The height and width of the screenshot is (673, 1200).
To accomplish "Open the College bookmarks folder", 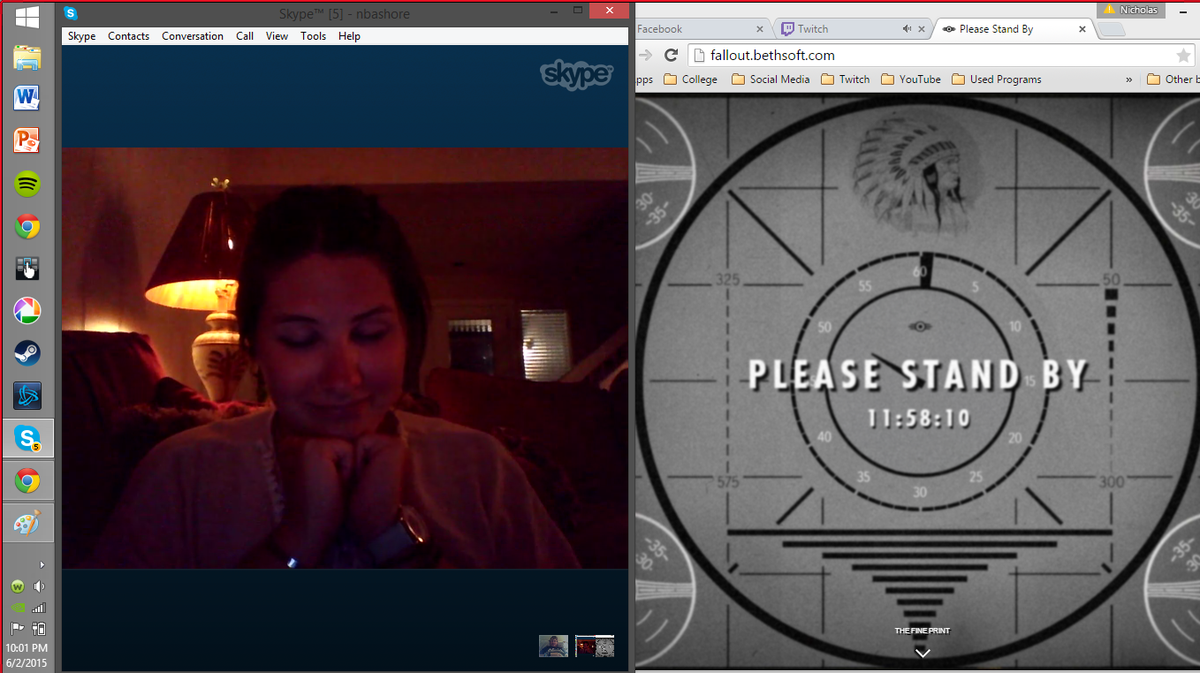I will click(x=690, y=79).
